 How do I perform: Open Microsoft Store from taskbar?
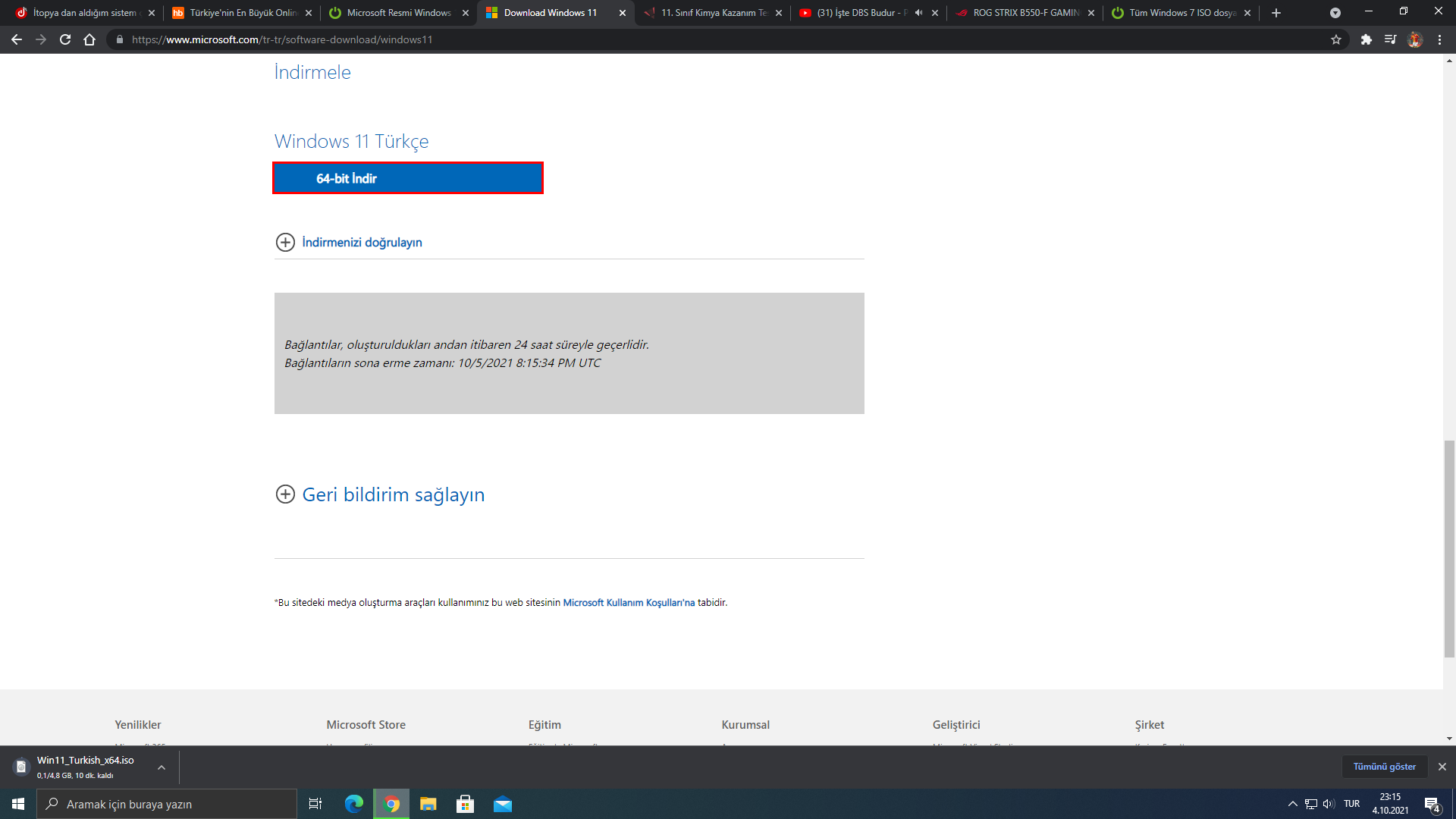coord(466,804)
